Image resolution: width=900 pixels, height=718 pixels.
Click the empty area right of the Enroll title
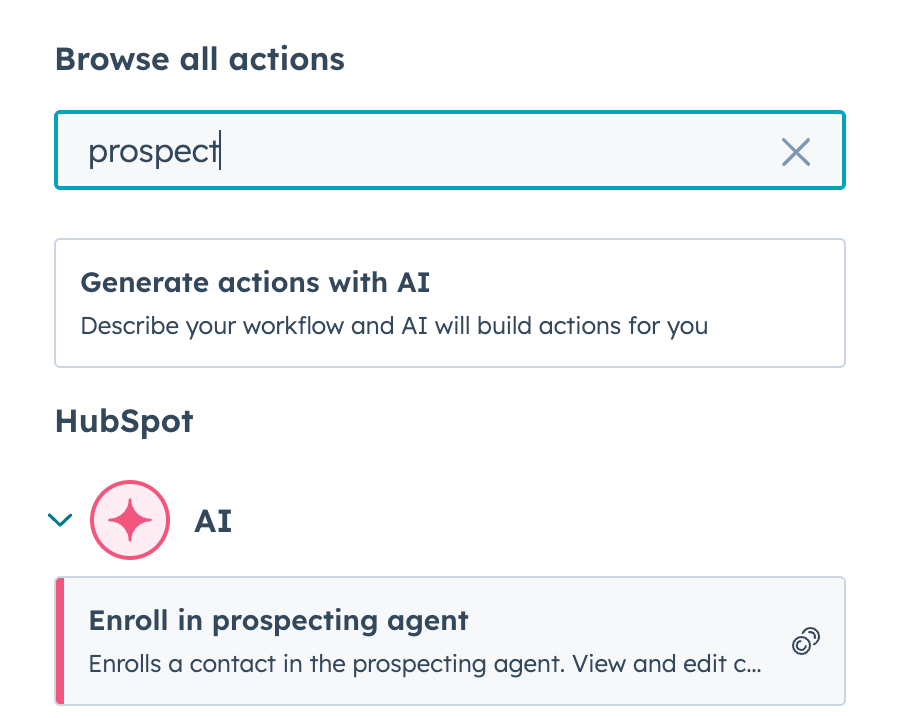pyautogui.click(x=640, y=620)
